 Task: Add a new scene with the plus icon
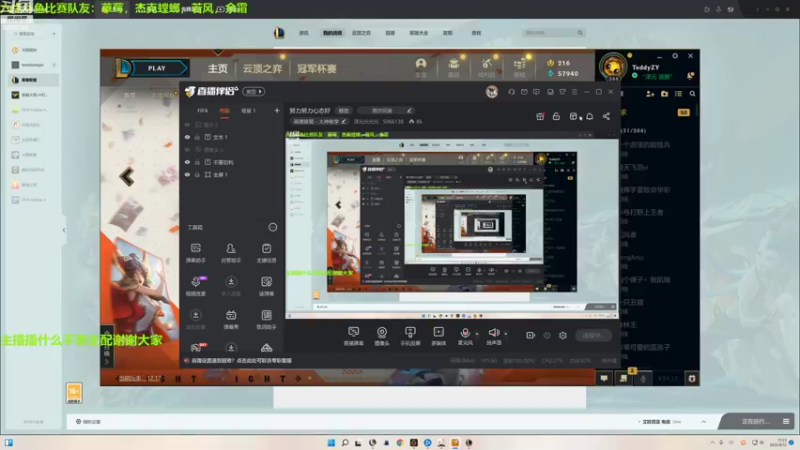[x=277, y=110]
